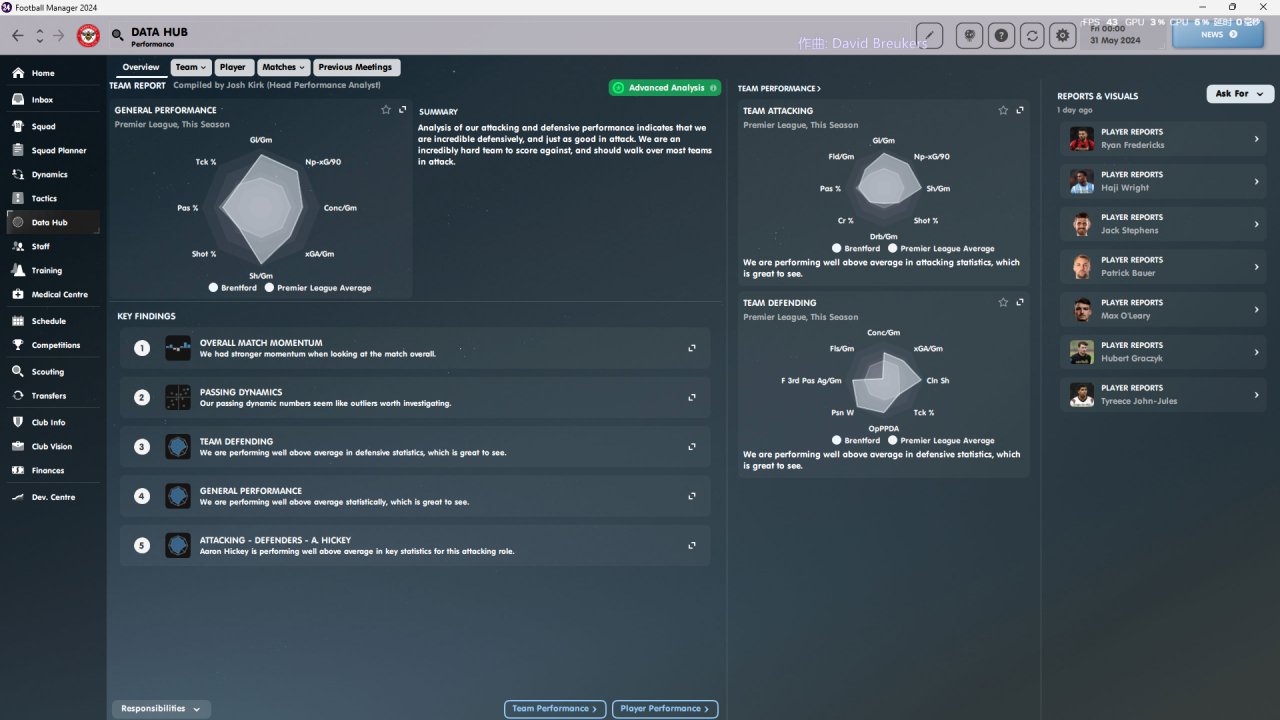The image size is (1280, 720).
Task: Go to Squad in the sidebar
Action: [54, 127]
